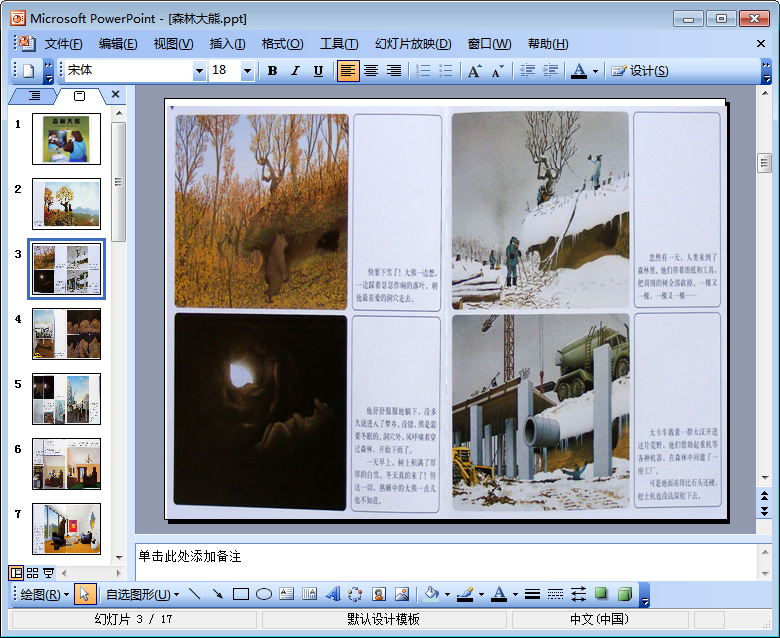Viewport: 780px width, 638px height.
Task: Toggle Italic formatting
Action: tap(295, 71)
